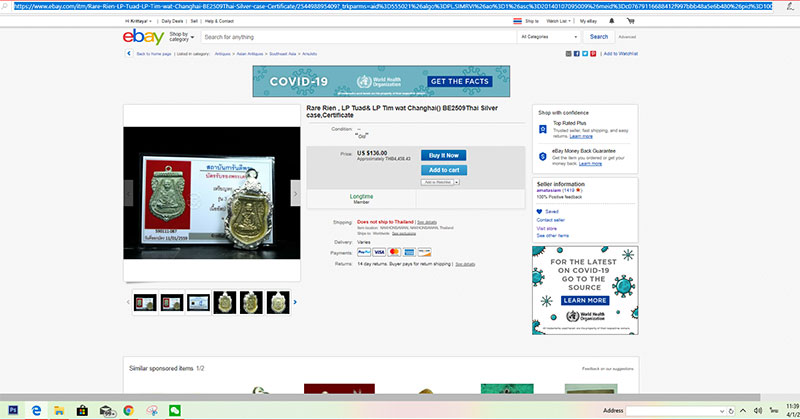Click the Thailand flag Ship to icon
The width and height of the screenshot is (800, 420).
(517, 20)
